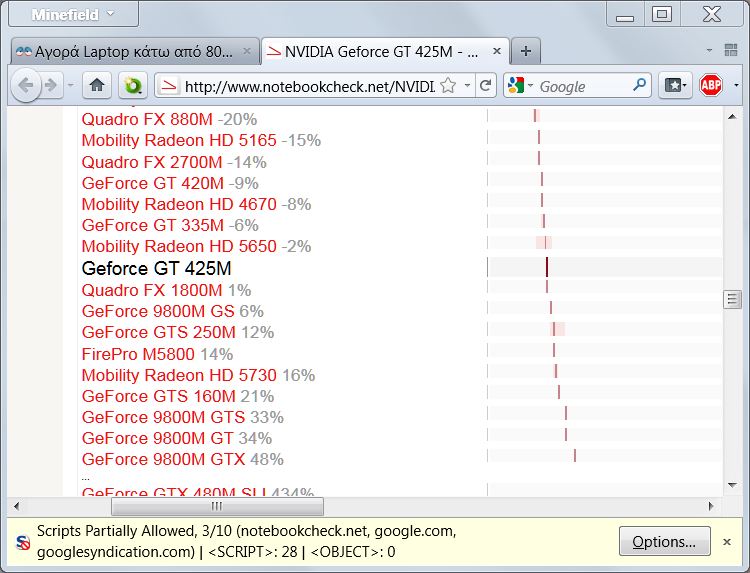Image resolution: width=750 pixels, height=573 pixels.
Task: Click the horizontal scrollbar left arrow
Action: tap(16, 506)
